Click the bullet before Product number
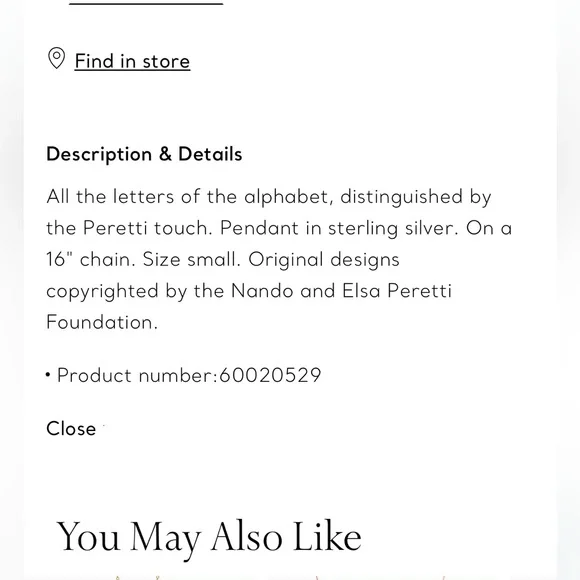Screen dimensions: 580x580 click(48, 375)
